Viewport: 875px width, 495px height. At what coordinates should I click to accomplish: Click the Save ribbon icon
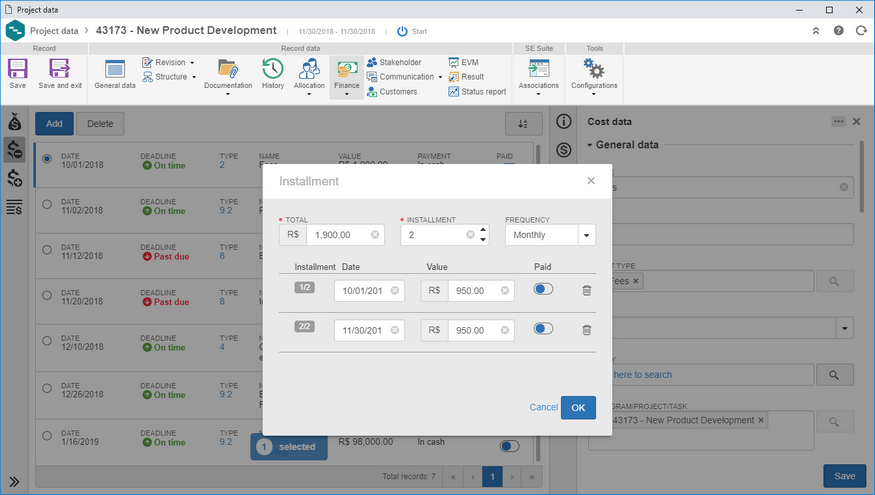(17, 74)
